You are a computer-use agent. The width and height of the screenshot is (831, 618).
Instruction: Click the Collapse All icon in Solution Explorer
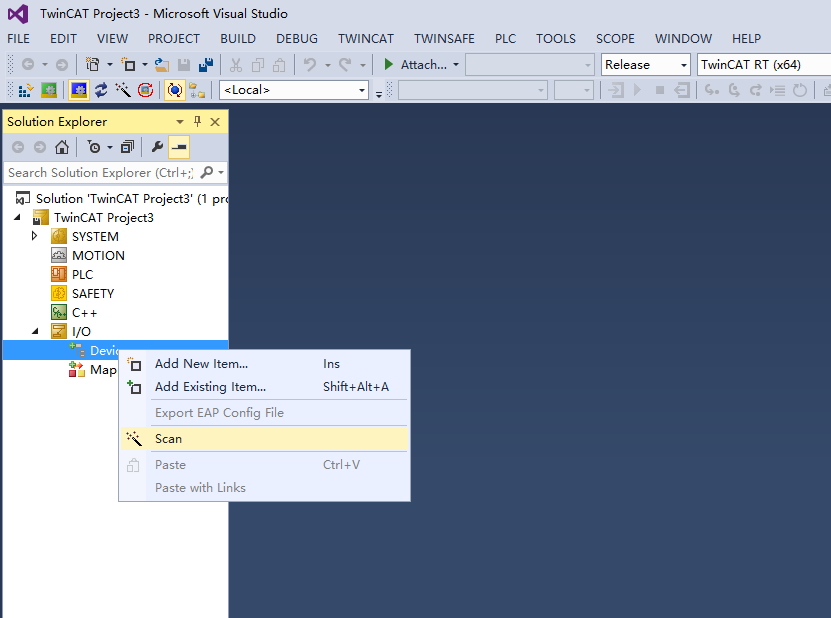point(127,147)
